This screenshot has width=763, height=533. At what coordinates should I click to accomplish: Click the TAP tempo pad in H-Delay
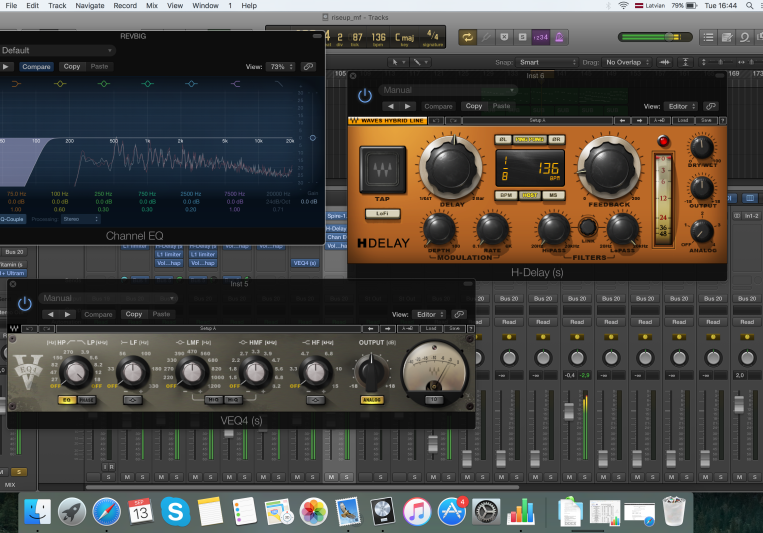pyautogui.click(x=382, y=169)
